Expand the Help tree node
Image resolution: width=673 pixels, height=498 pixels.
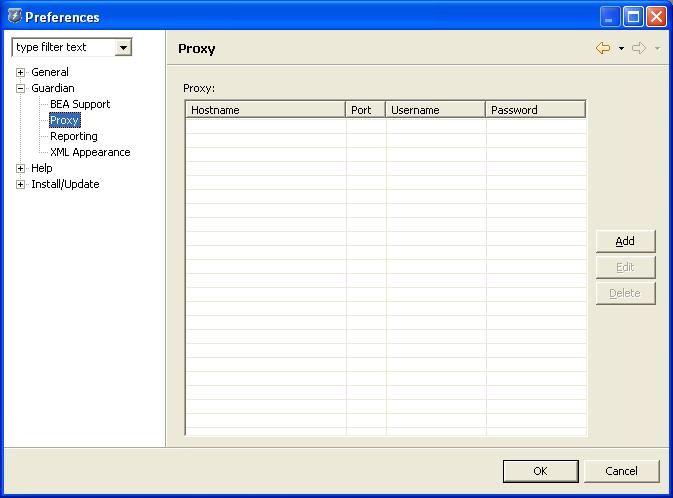pos(20,168)
